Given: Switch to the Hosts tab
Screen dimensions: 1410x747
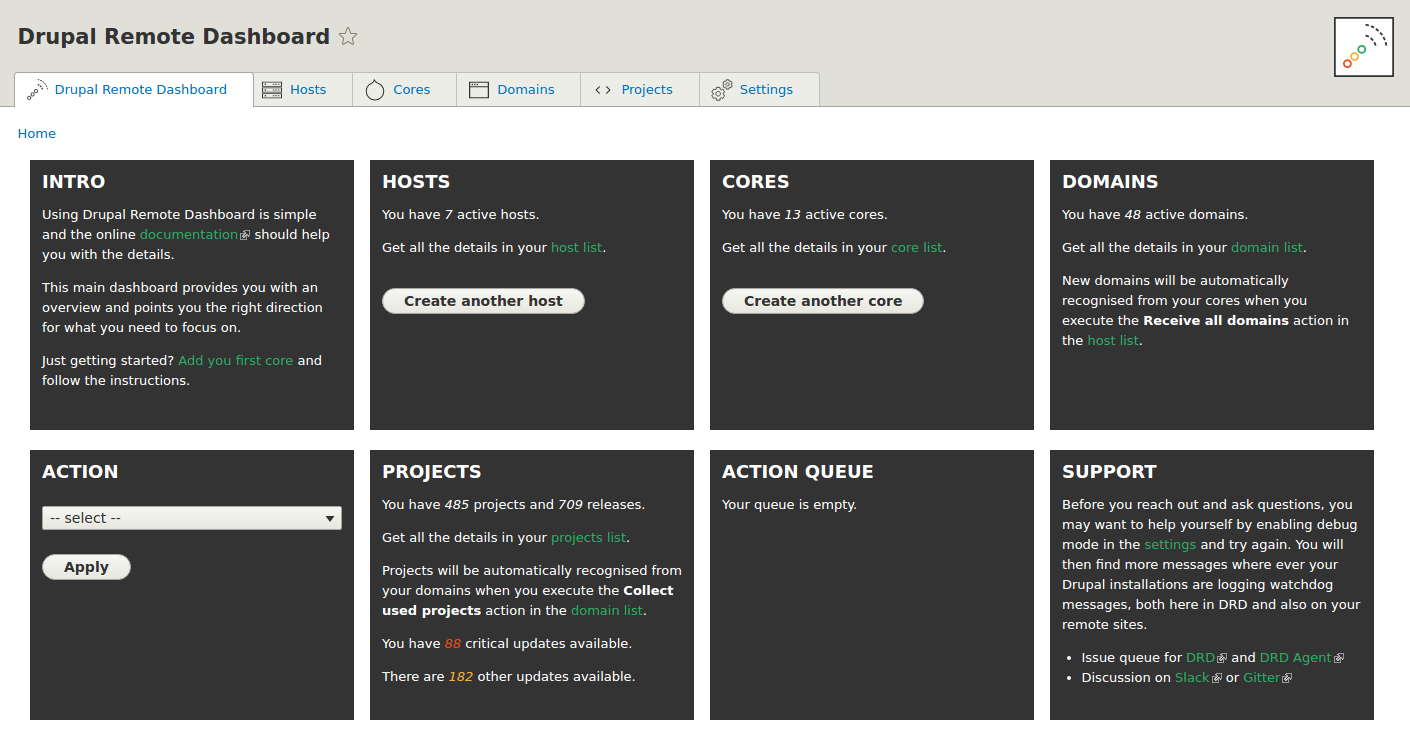Looking at the screenshot, I should coord(308,90).
